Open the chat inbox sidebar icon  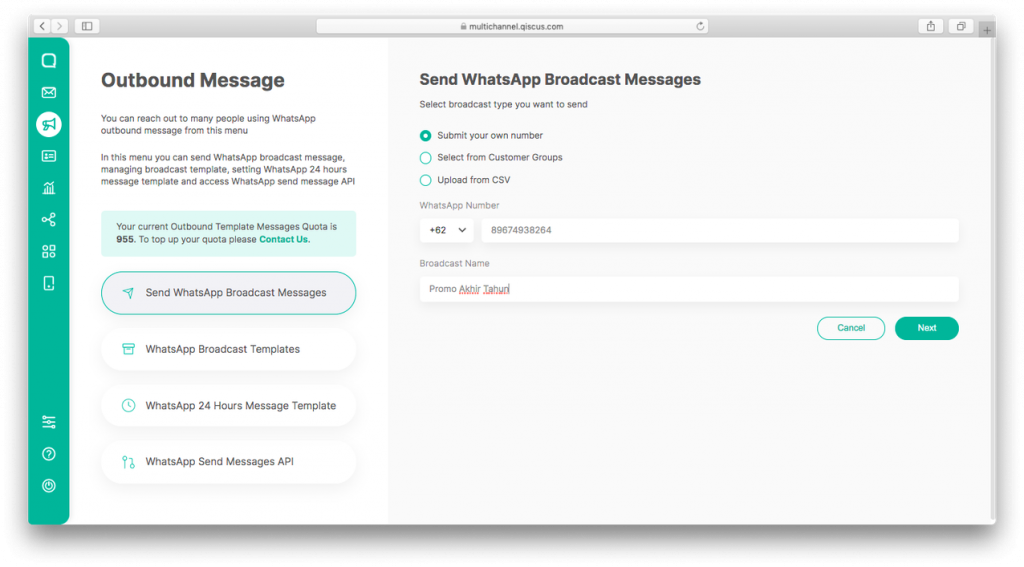pyautogui.click(x=49, y=61)
